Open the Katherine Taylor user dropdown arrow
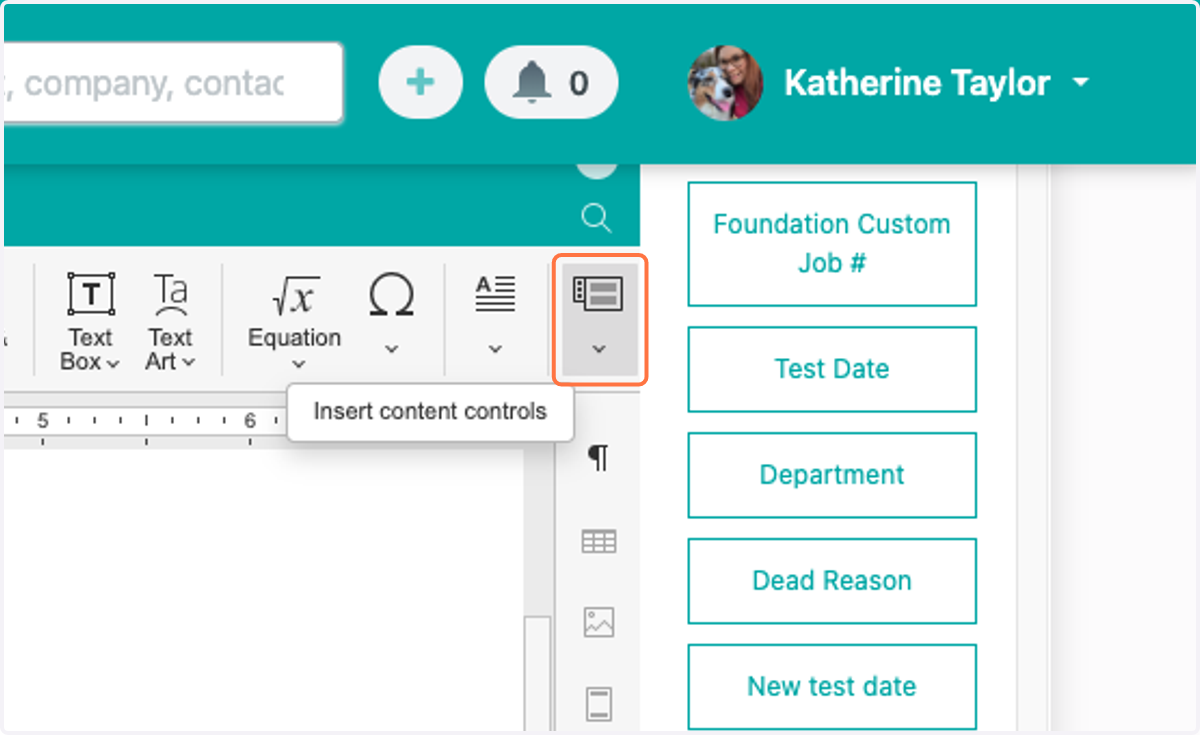Image resolution: width=1200 pixels, height=735 pixels. [1080, 83]
